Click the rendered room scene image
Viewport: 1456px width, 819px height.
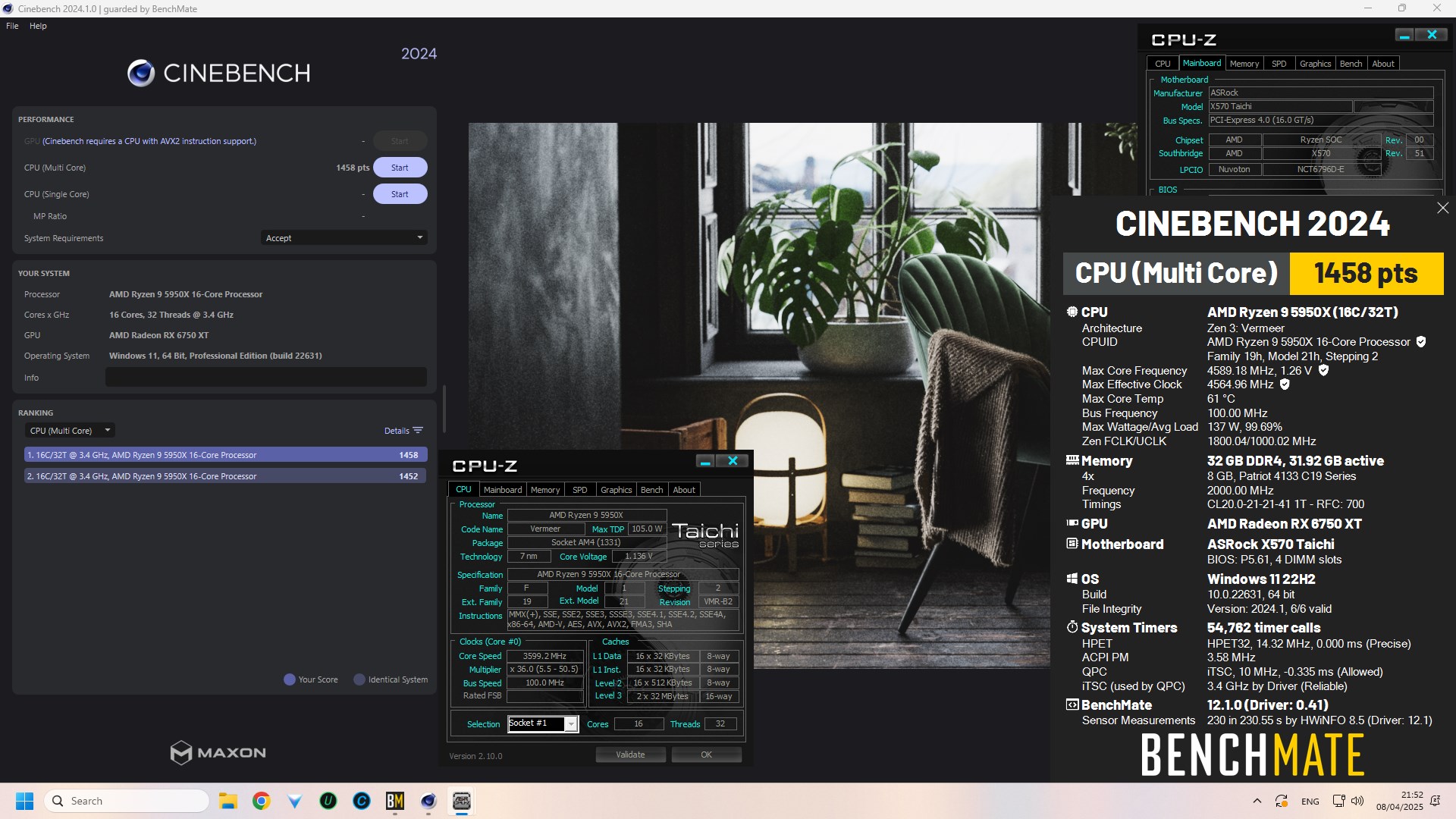pyautogui.click(x=758, y=395)
